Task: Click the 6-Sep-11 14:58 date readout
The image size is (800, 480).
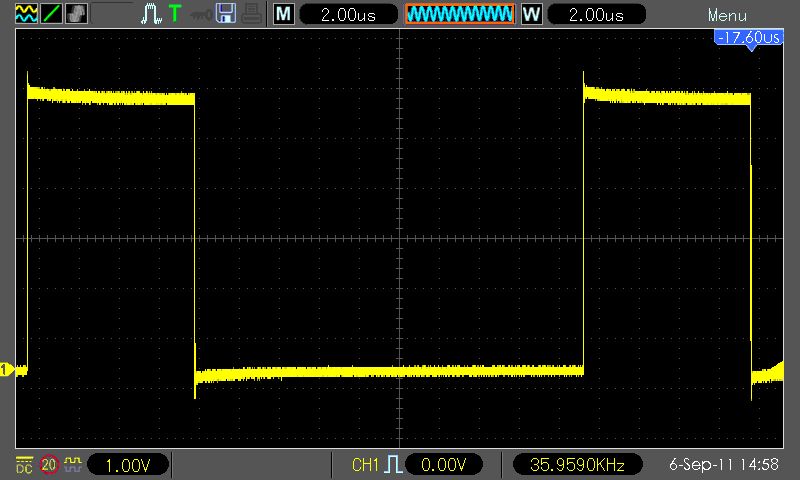Action: 723,465
